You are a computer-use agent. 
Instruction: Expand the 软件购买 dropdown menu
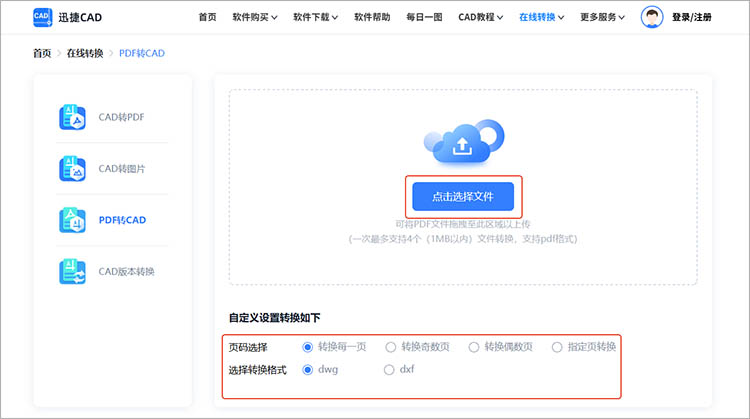click(x=255, y=17)
